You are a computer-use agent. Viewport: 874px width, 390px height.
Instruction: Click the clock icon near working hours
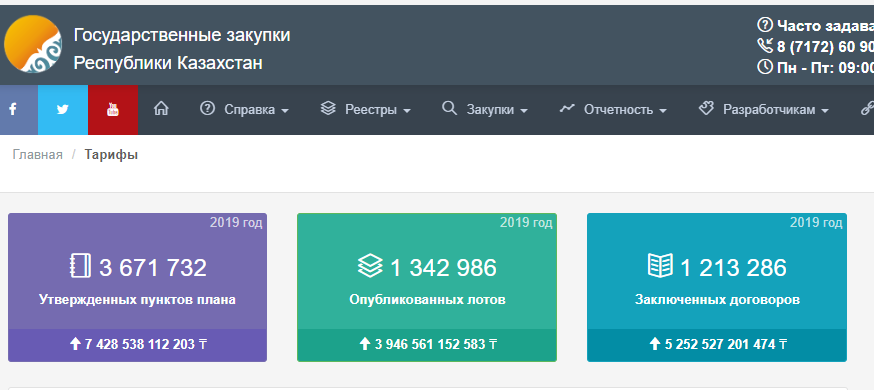point(765,67)
